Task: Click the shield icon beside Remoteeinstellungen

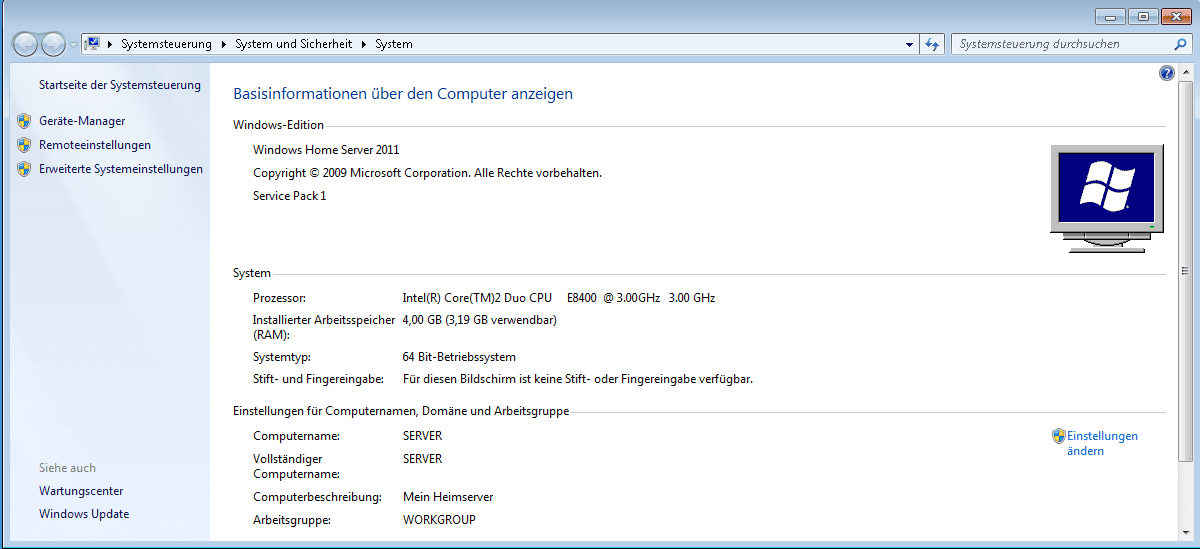Action: tap(24, 145)
